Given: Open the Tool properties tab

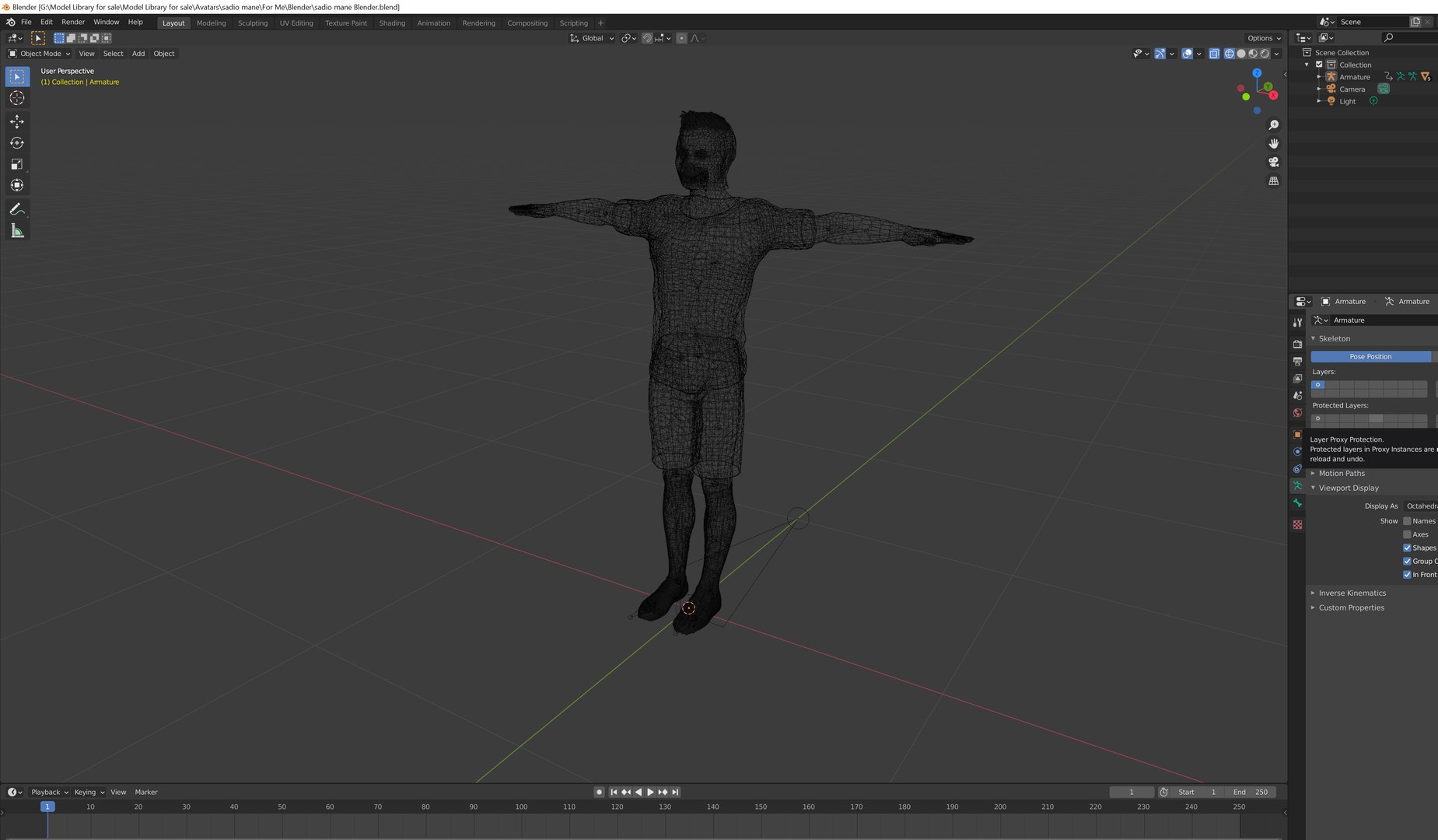Looking at the screenshot, I should point(1297,323).
